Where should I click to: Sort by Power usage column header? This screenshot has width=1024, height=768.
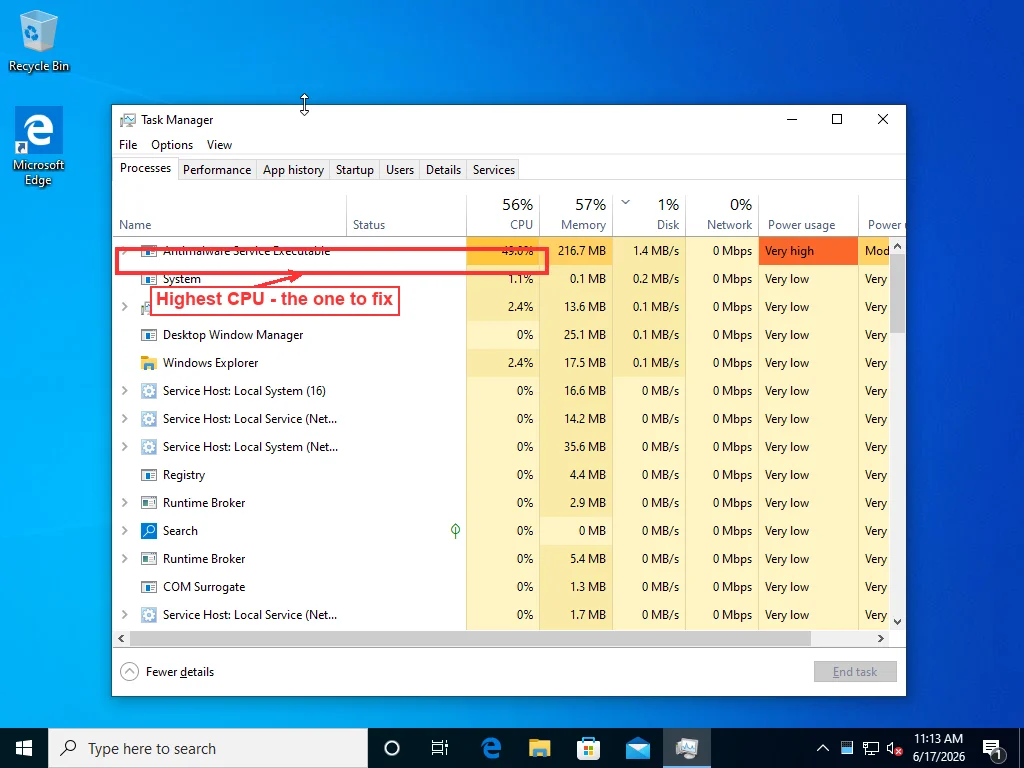point(808,215)
